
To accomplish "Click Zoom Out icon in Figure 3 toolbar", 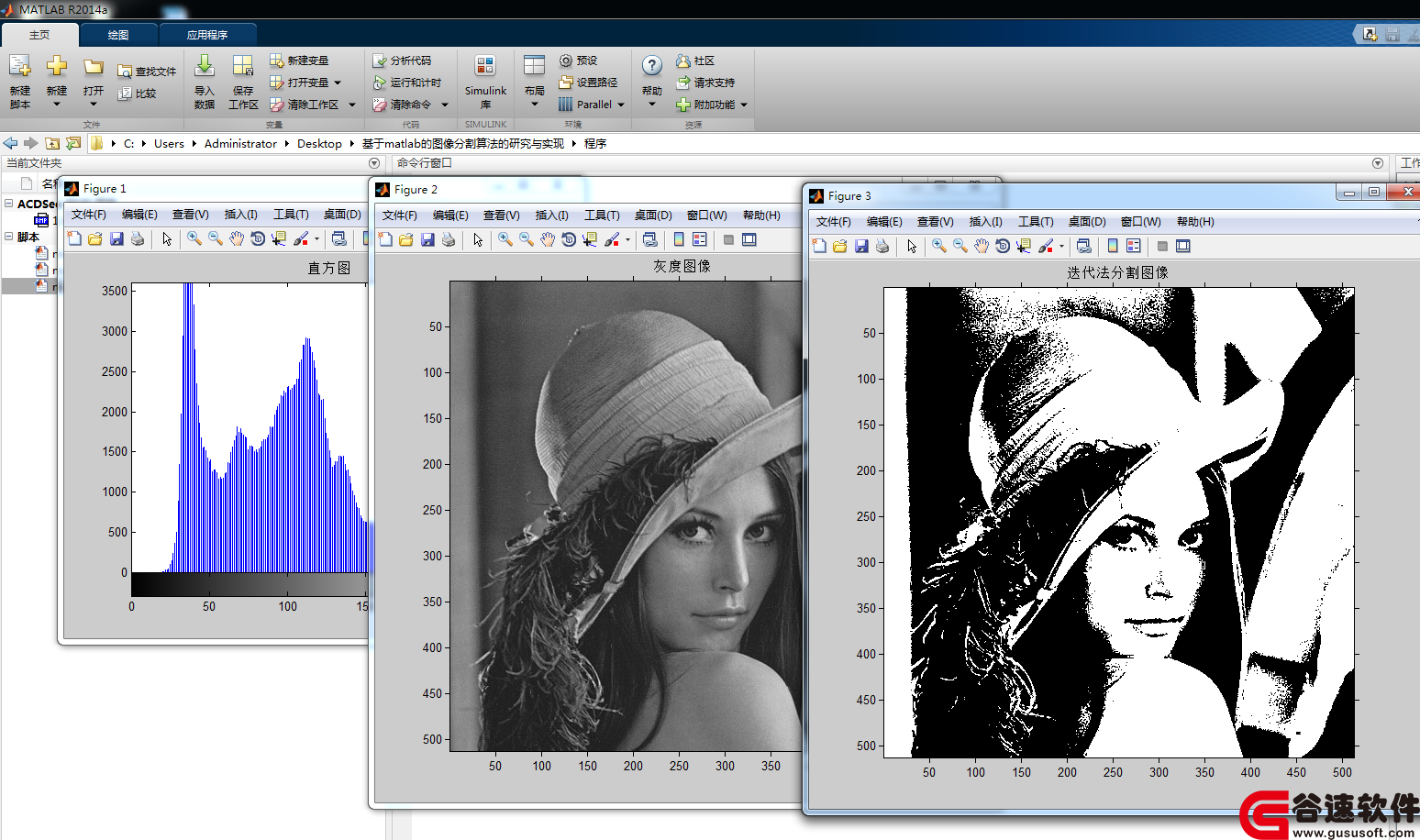I will (x=960, y=246).
